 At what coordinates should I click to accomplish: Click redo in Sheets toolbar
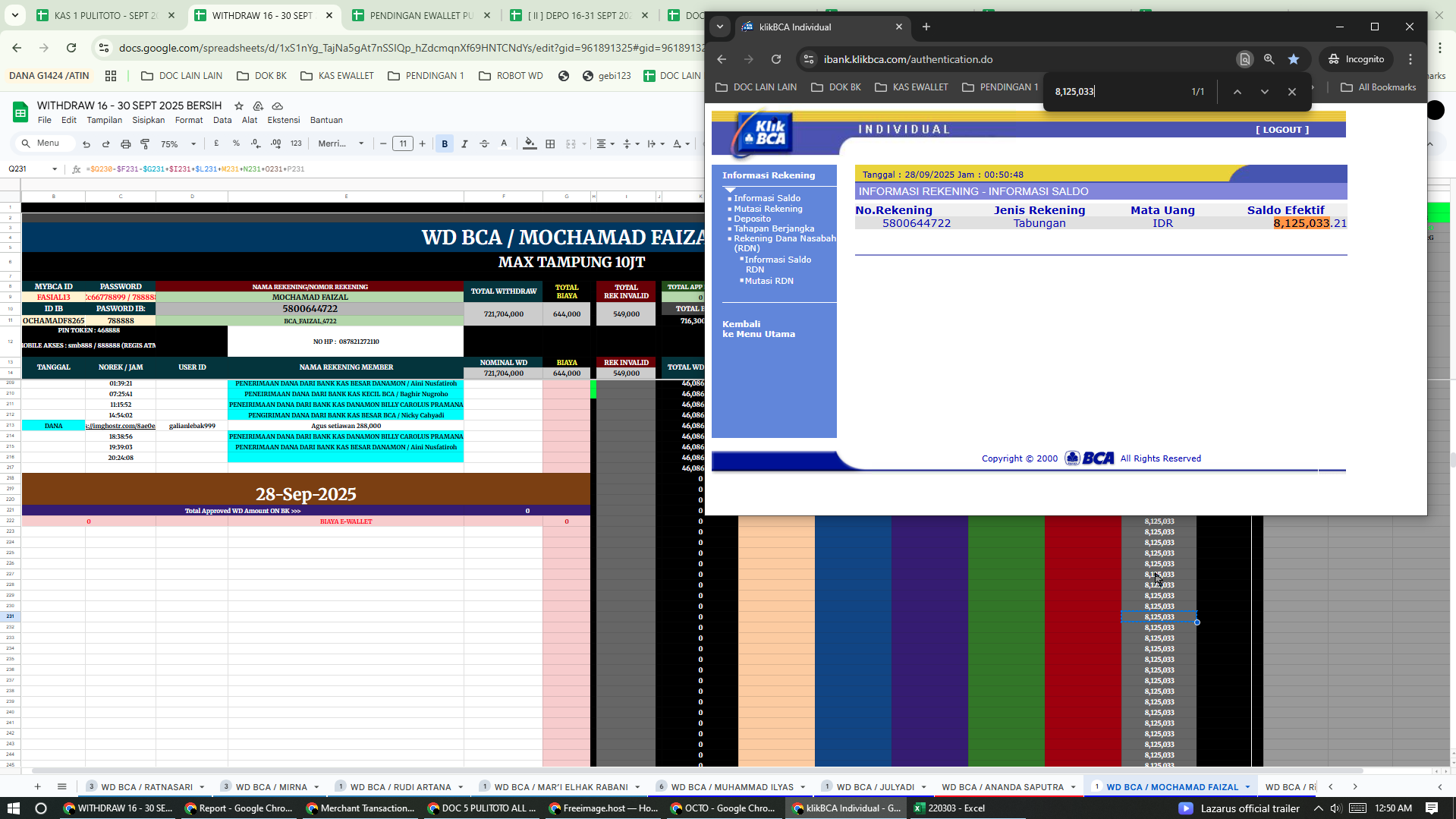pyautogui.click(x=106, y=143)
